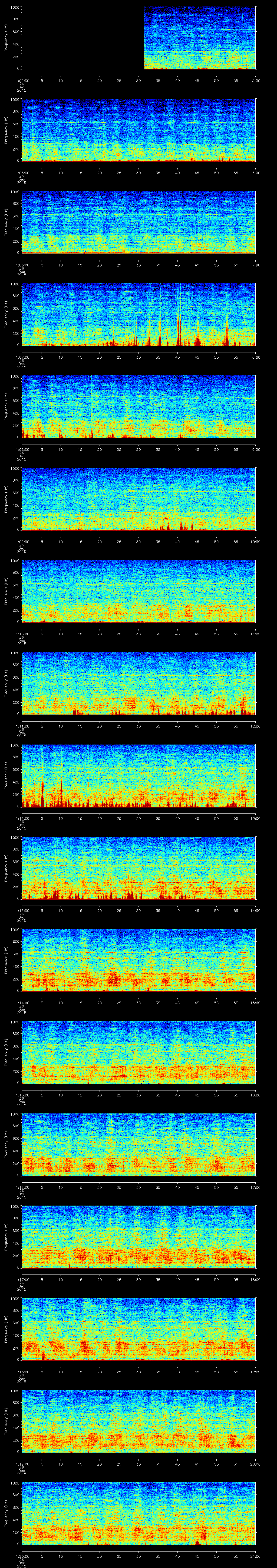Image resolution: width=277 pixels, height=1568 pixels.
Task: Select the '1:06:00' time axis label
Action: 22,264
